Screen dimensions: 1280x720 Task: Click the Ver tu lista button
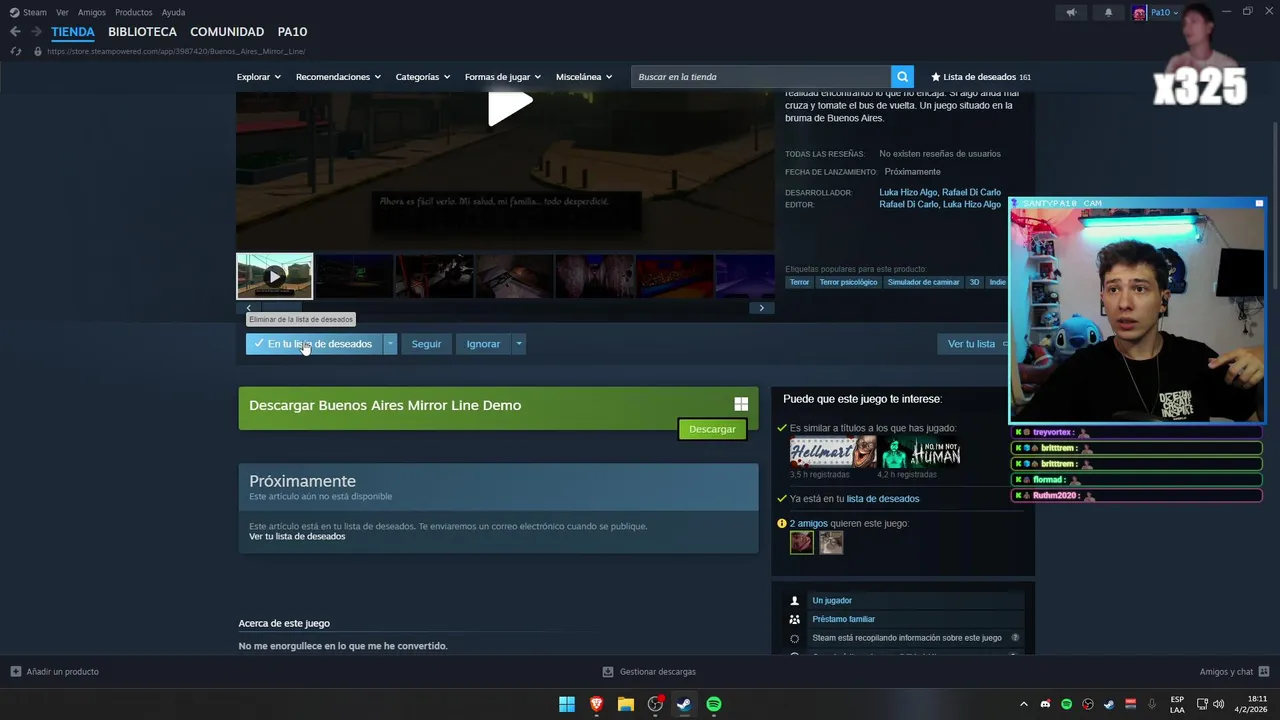click(971, 344)
